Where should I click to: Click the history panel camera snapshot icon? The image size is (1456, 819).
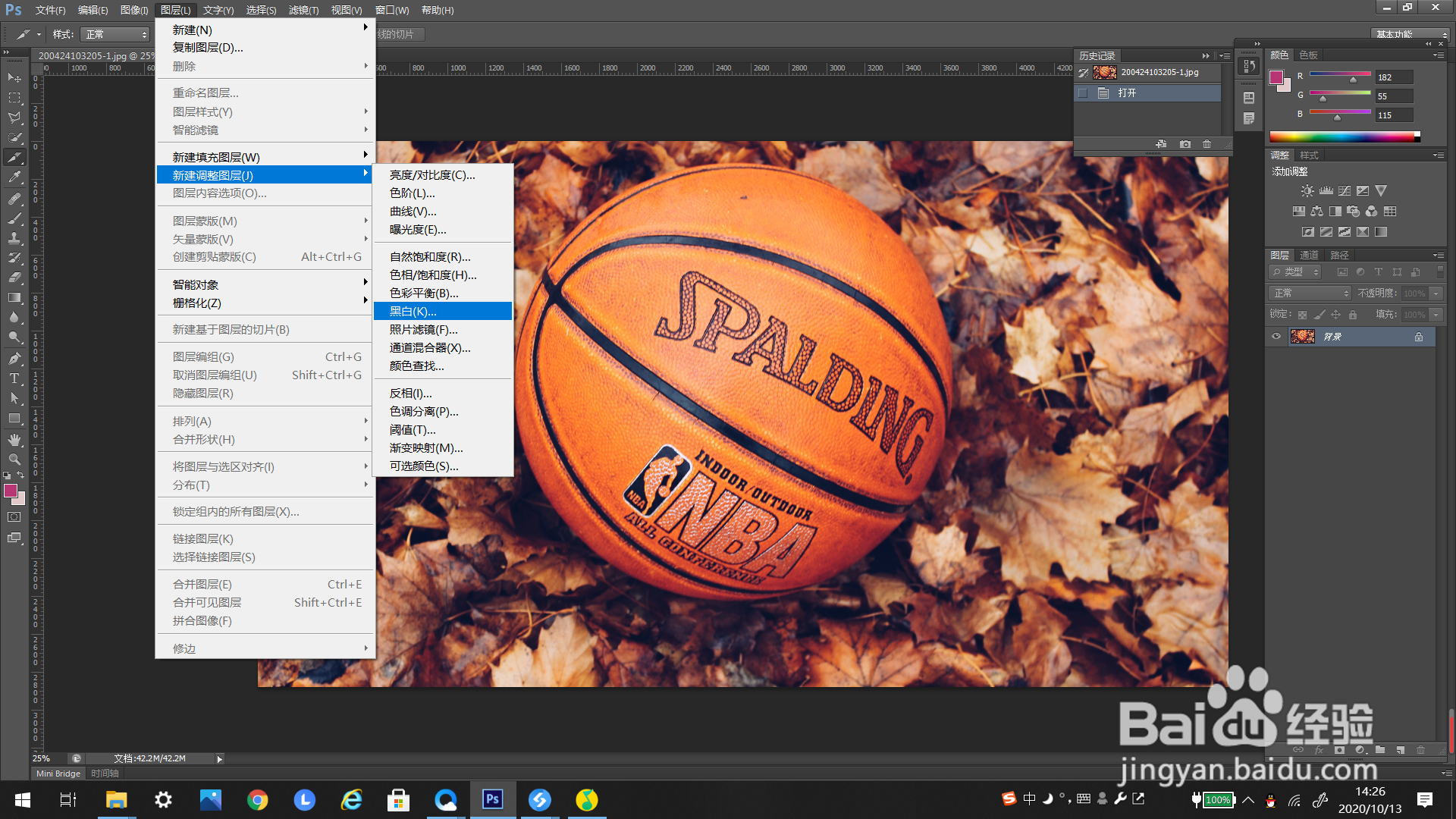pos(1185,144)
